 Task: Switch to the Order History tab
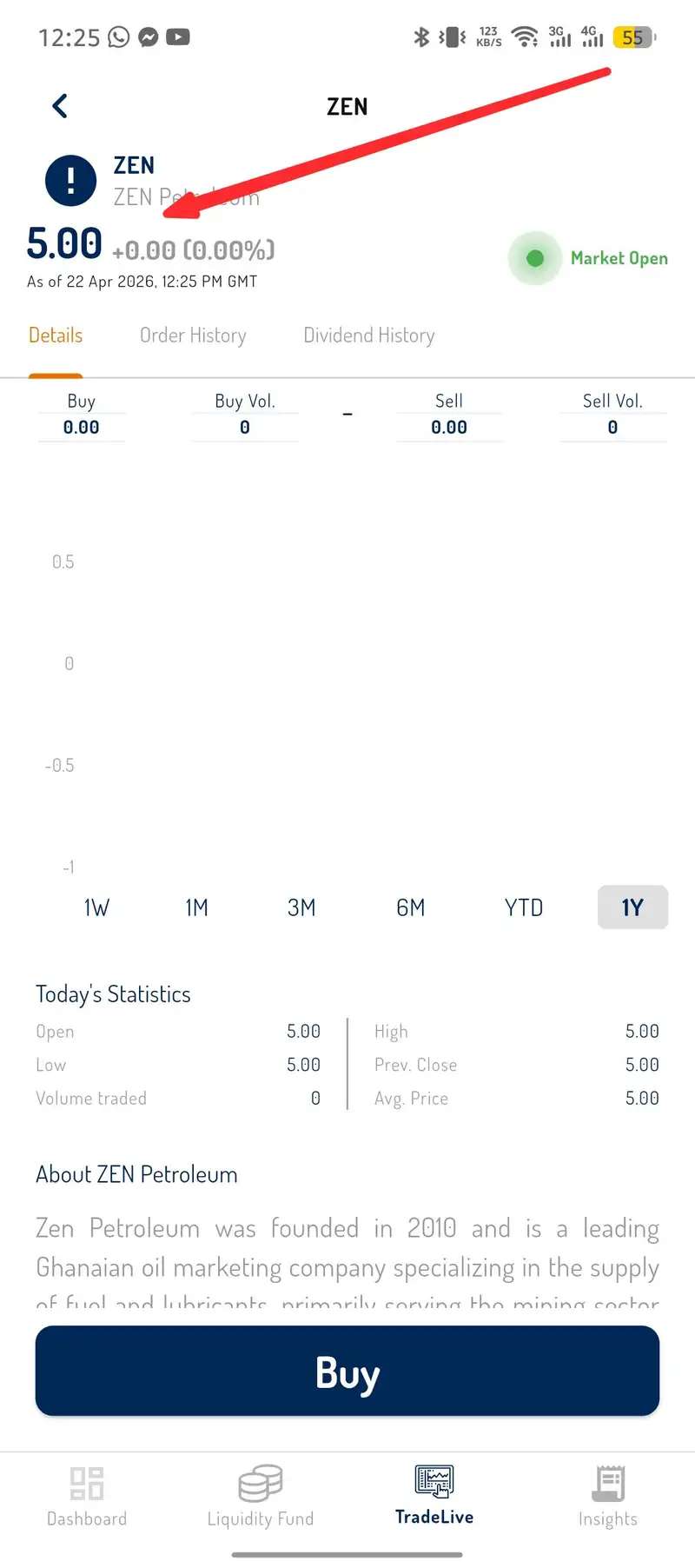click(x=193, y=336)
